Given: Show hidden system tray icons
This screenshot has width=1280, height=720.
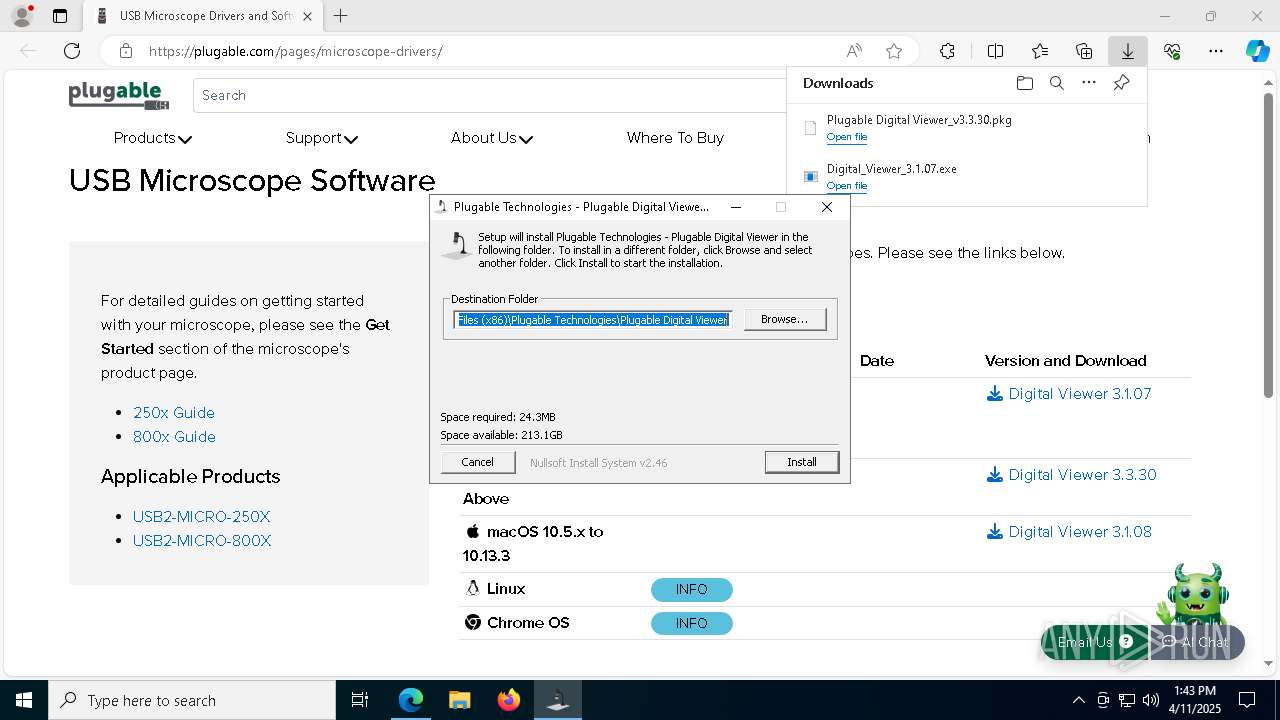Looking at the screenshot, I should tap(1078, 700).
